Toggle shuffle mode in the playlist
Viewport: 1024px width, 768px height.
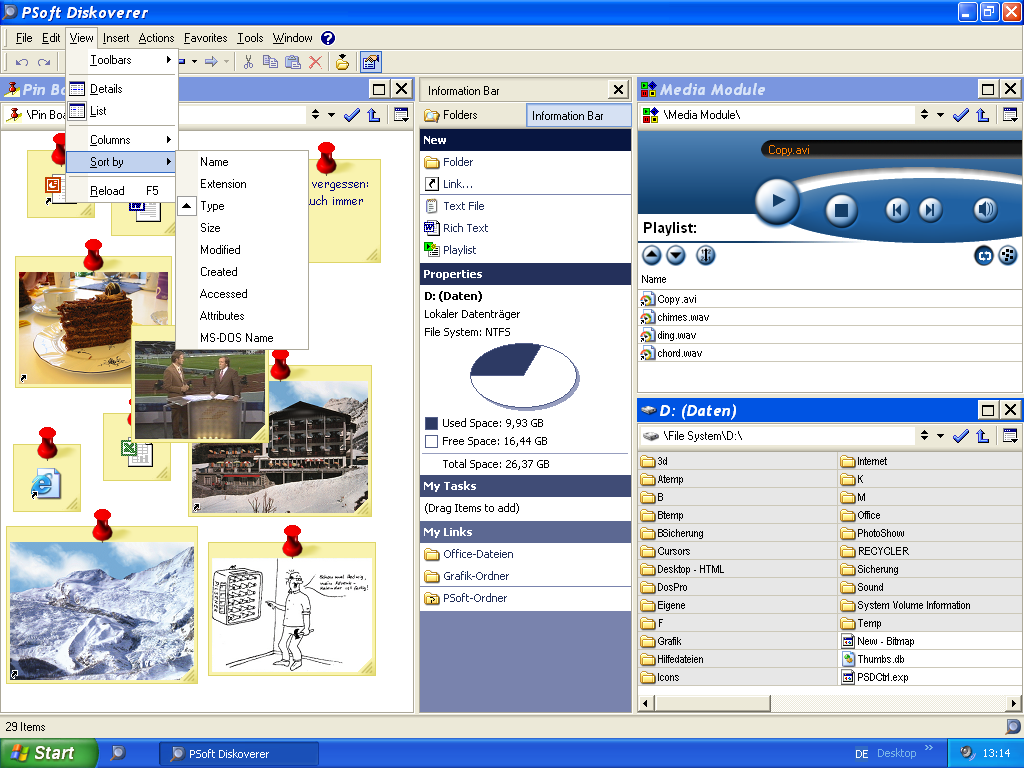tap(1007, 256)
